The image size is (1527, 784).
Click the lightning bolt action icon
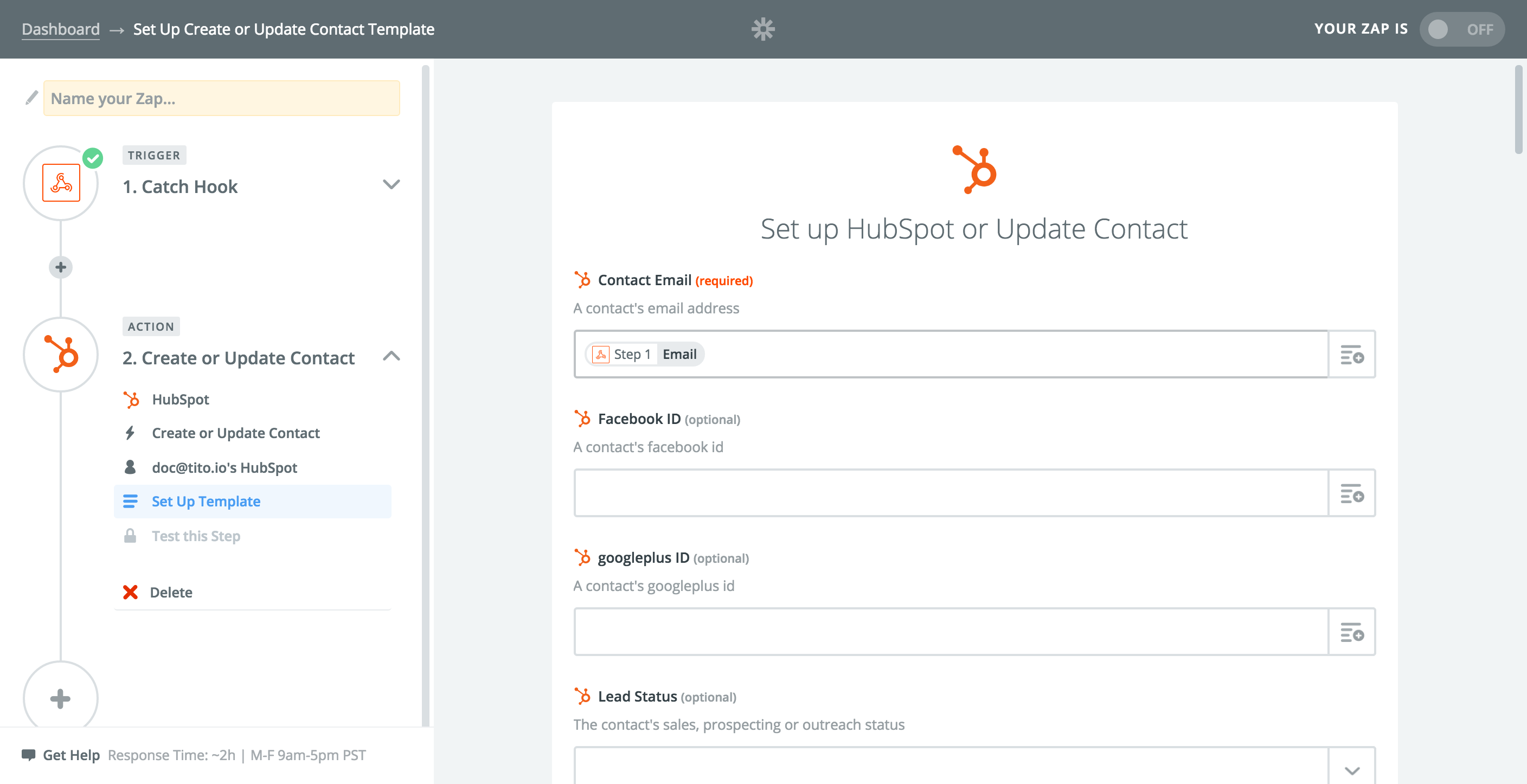130,433
